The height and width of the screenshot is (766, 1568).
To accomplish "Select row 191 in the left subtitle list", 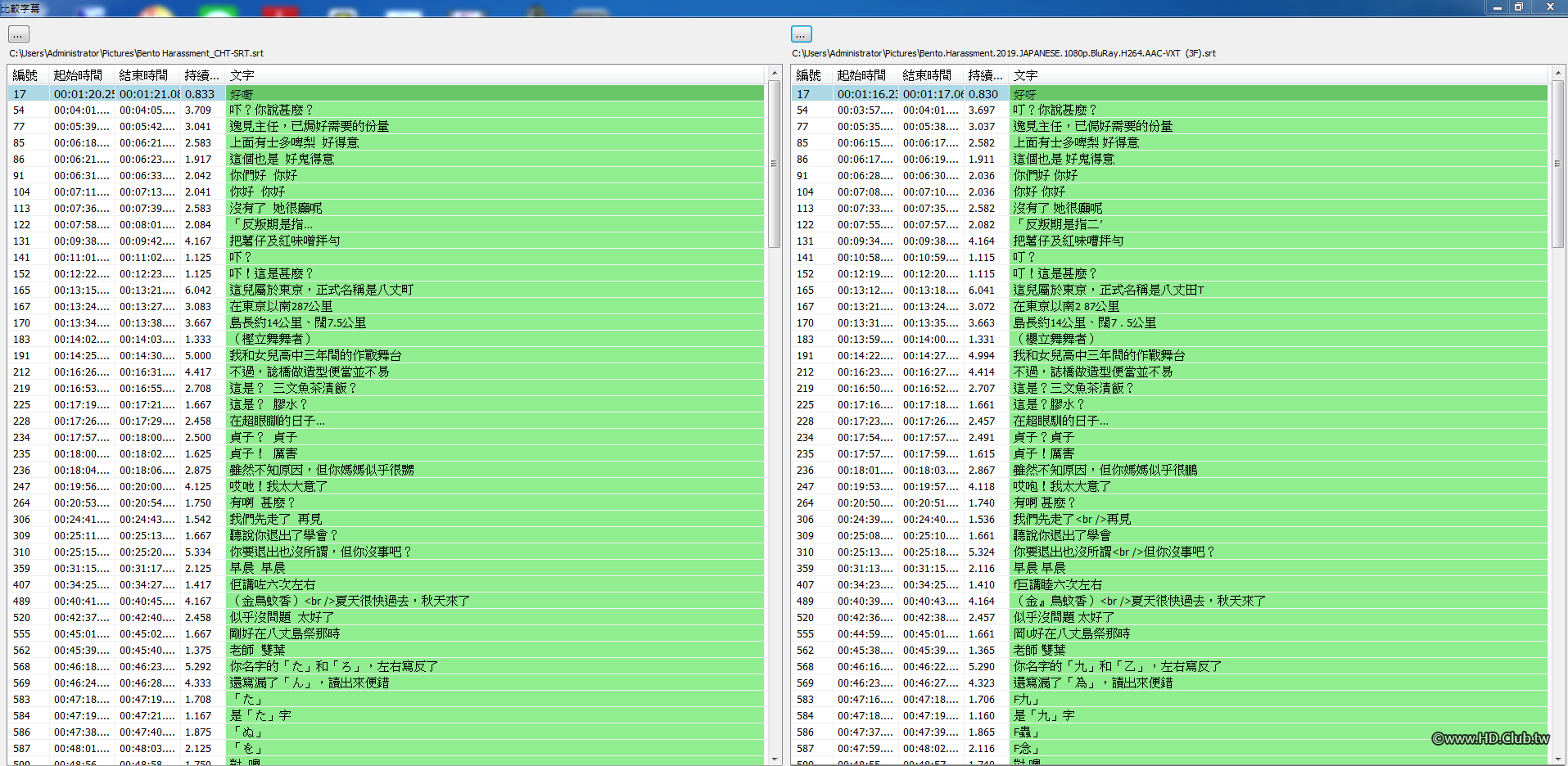I will (x=386, y=356).
